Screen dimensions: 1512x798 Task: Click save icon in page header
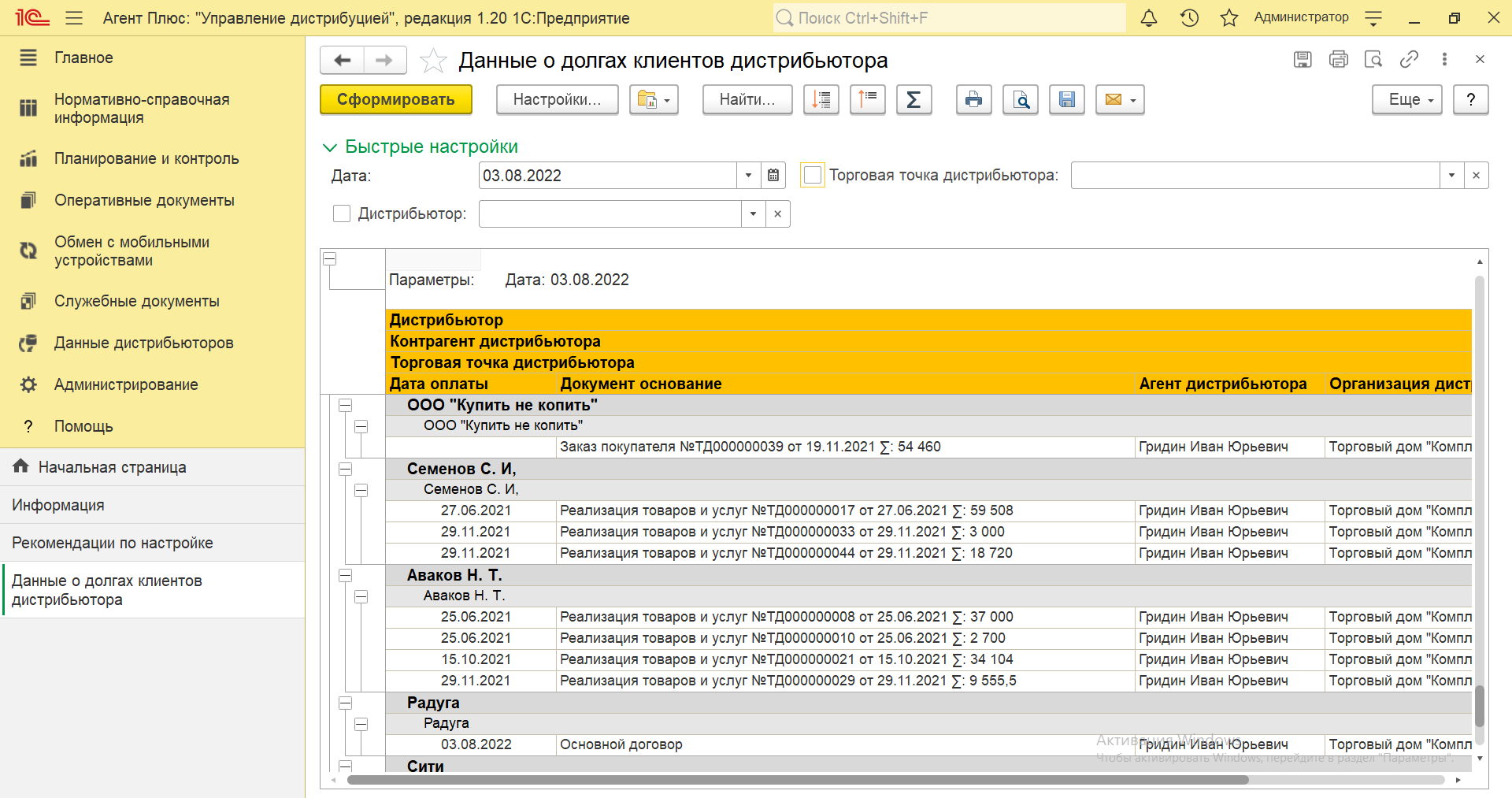click(x=1303, y=59)
